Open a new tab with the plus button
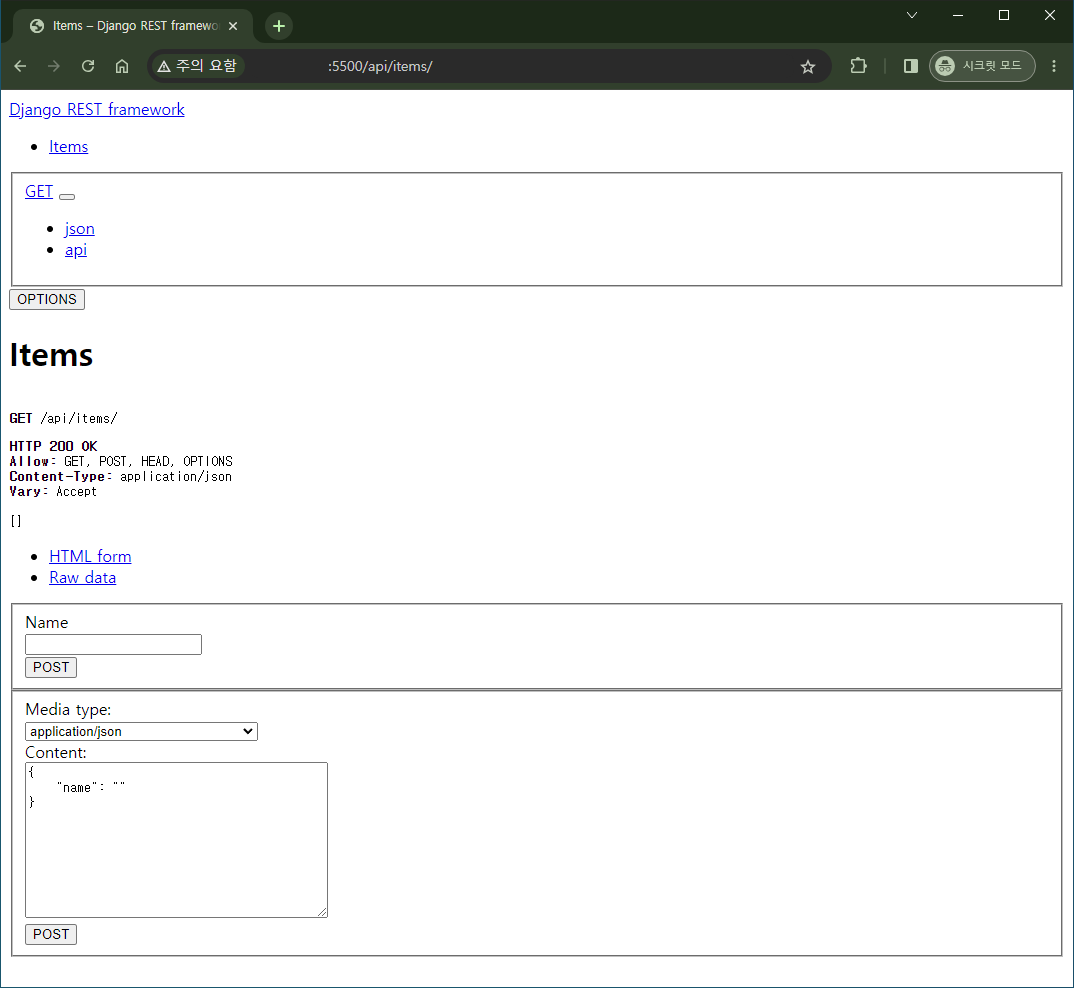Screen dimensions: 1074x988 [x=279, y=26]
